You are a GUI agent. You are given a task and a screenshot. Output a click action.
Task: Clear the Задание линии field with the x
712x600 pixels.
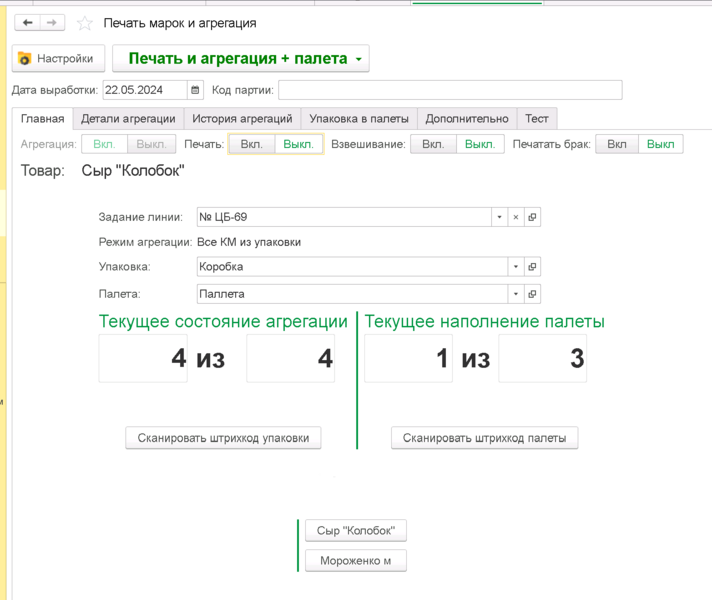pos(516,217)
